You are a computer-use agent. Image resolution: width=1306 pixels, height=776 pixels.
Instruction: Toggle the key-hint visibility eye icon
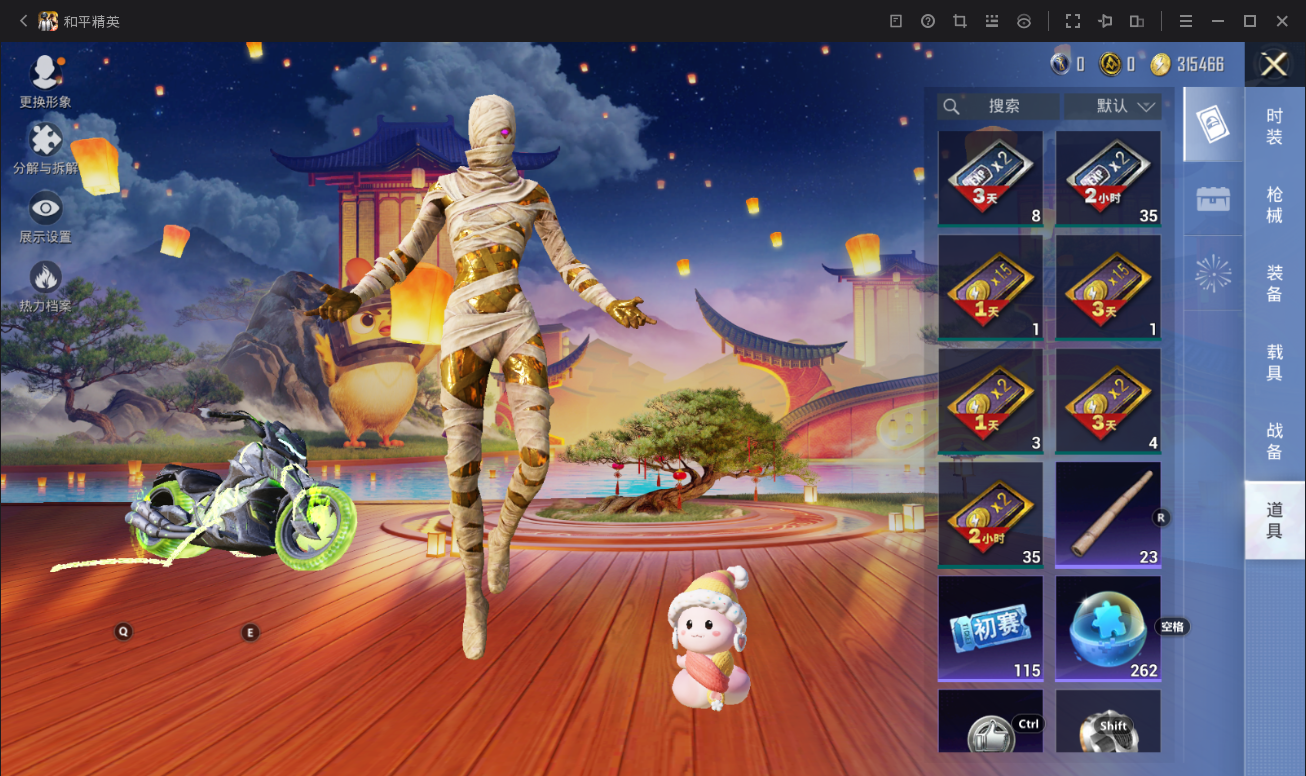click(x=1024, y=21)
